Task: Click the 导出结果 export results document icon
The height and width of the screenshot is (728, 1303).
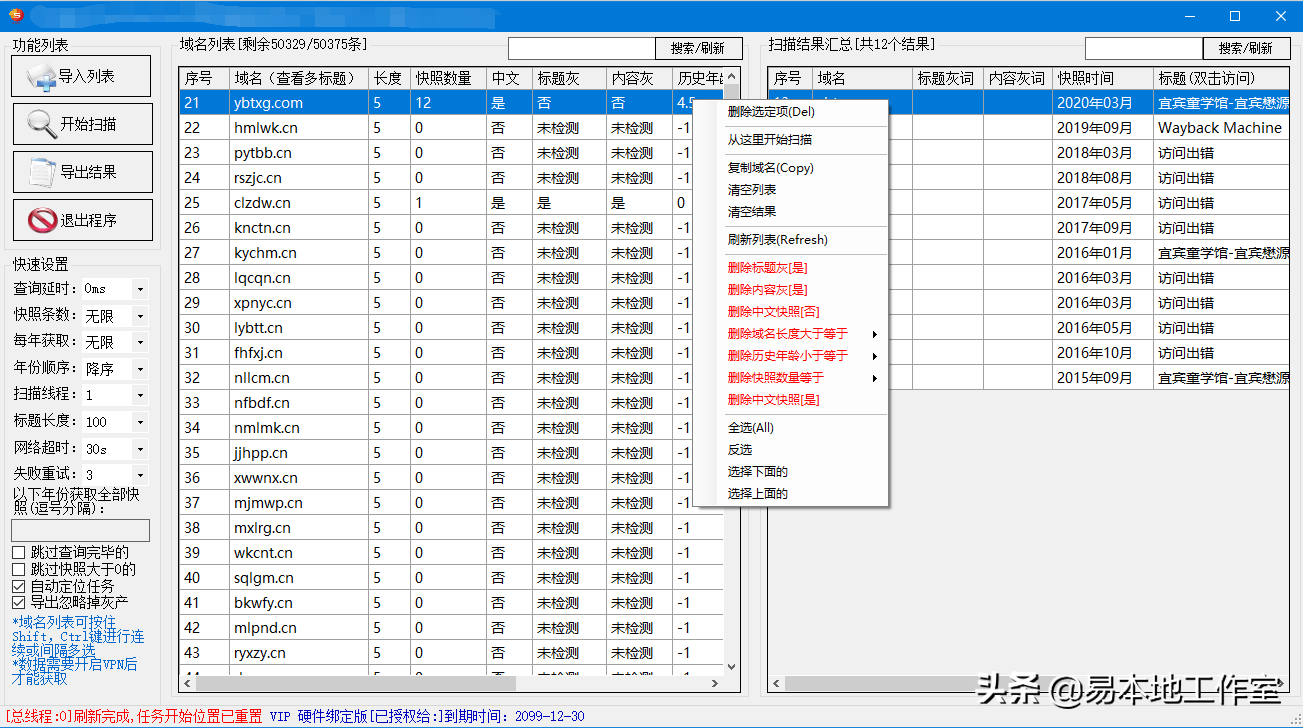Action: pyautogui.click(x=42, y=172)
